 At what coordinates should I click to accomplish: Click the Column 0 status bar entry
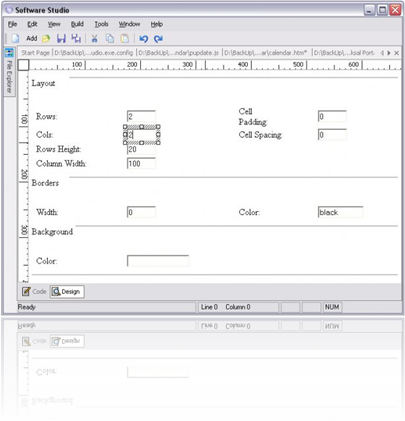click(x=238, y=307)
